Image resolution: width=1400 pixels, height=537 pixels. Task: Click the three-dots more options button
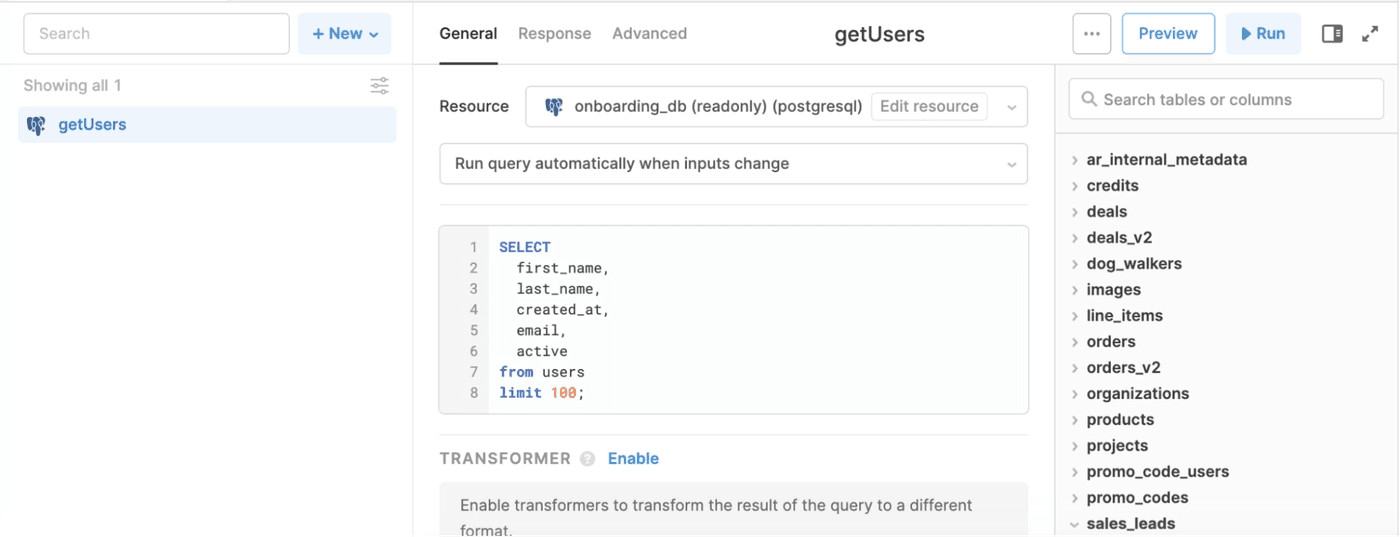(x=1091, y=34)
